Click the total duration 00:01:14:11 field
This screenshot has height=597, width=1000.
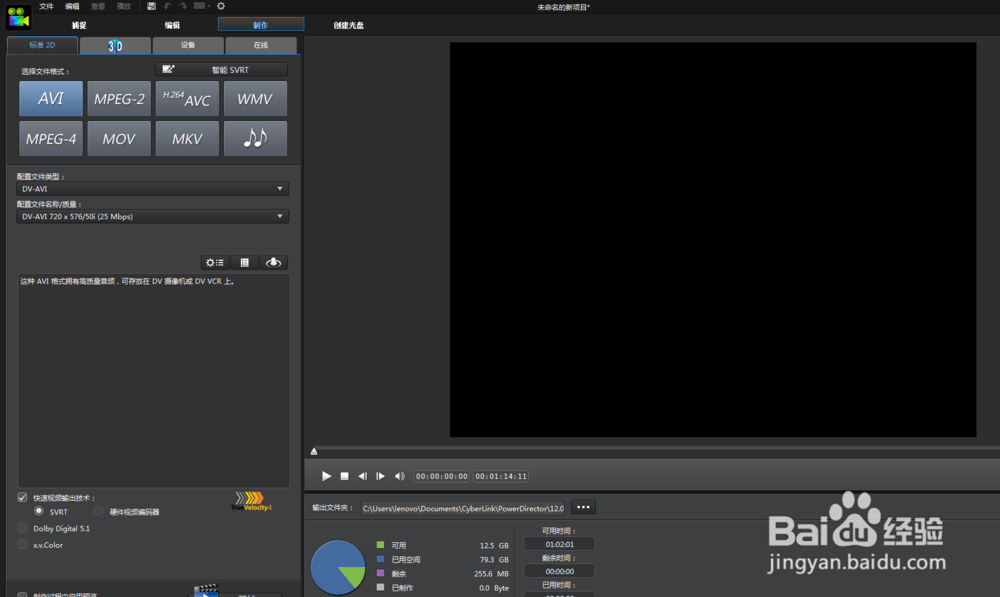tap(501, 476)
